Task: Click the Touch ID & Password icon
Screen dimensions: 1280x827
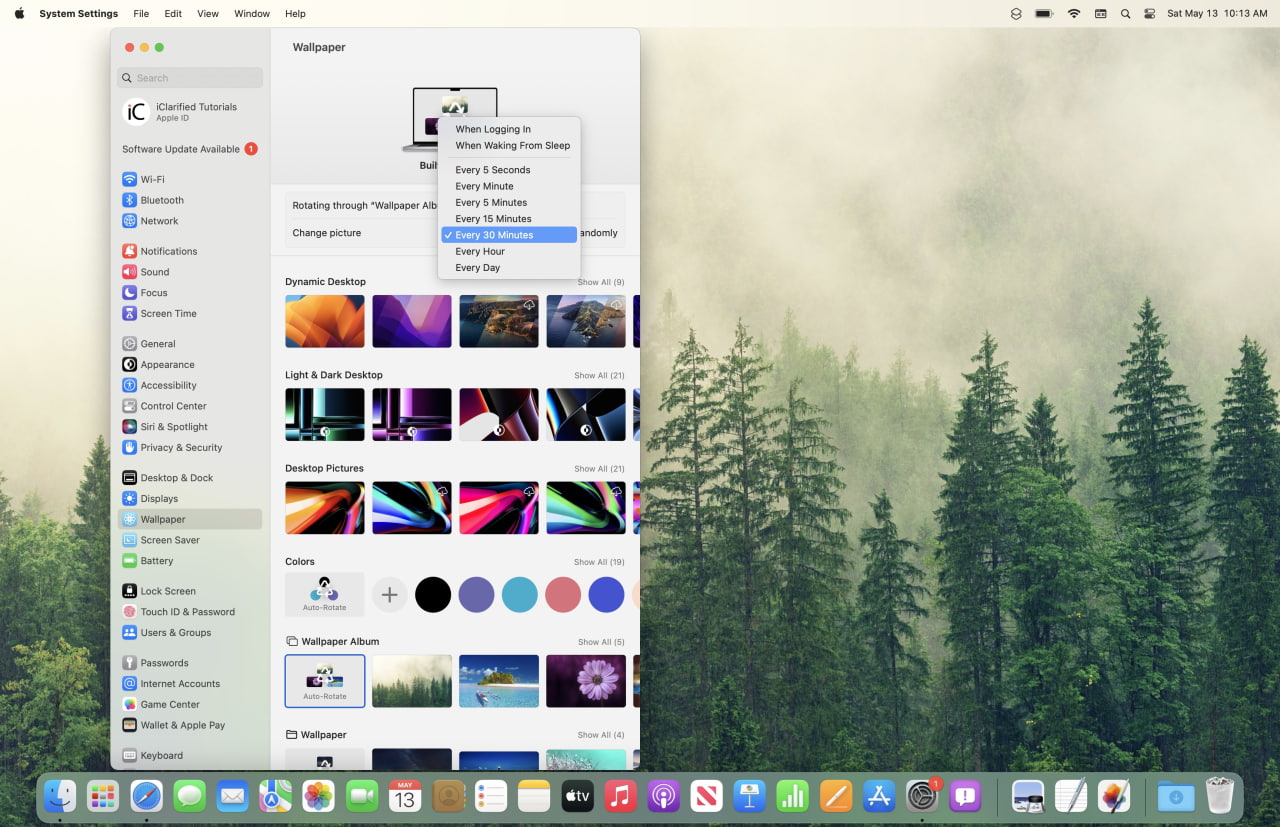Action: point(131,611)
